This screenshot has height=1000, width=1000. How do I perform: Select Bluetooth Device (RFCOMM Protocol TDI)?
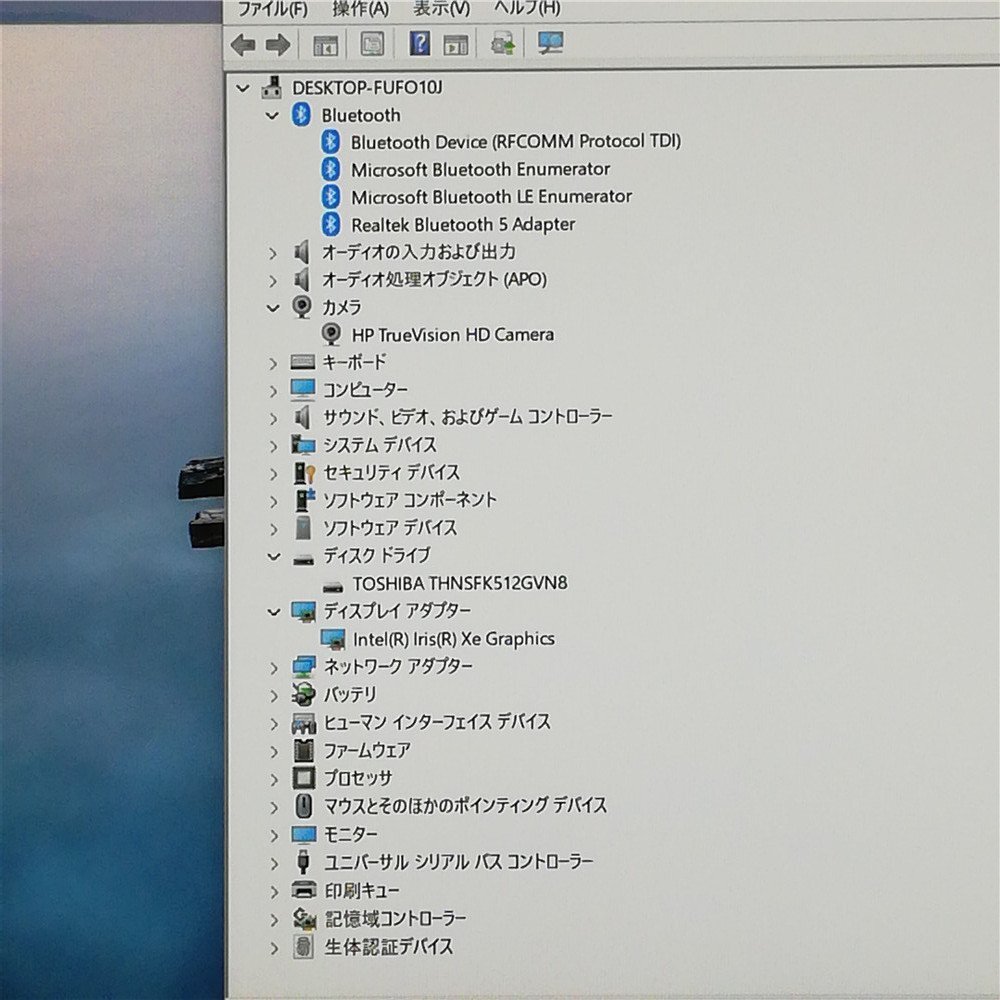tap(516, 142)
